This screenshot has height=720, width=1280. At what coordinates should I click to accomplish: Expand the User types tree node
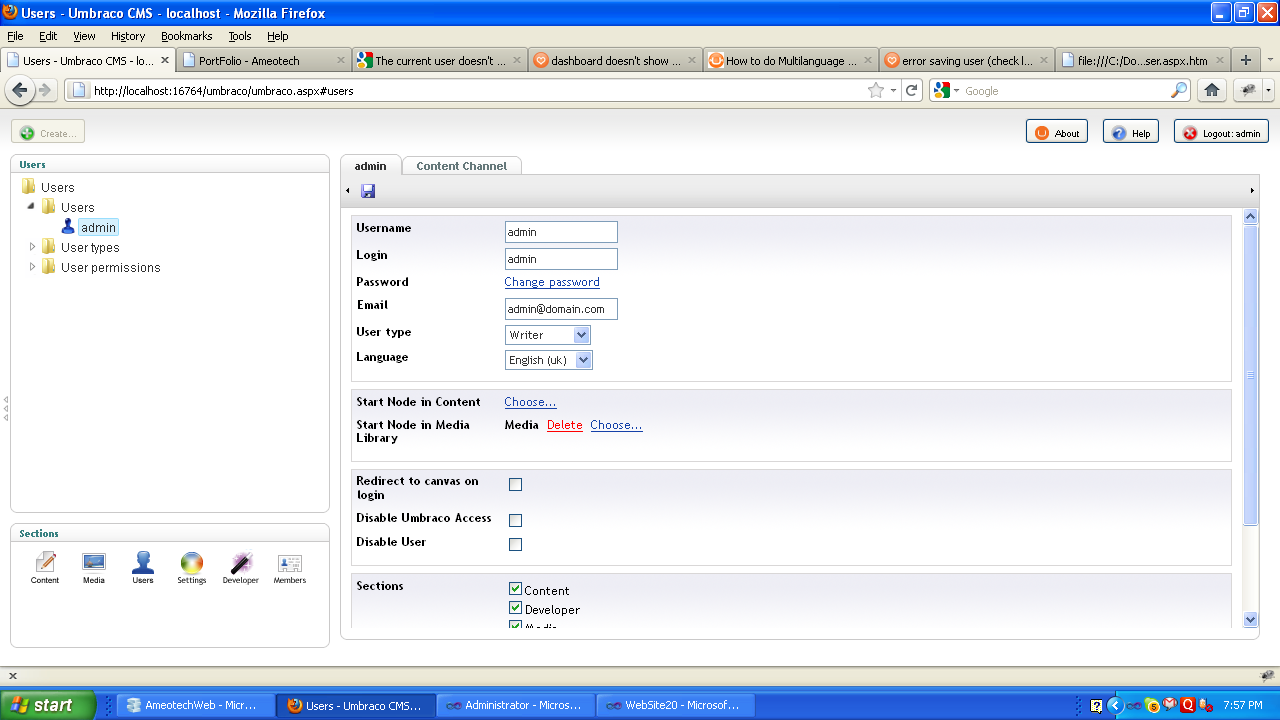click(32, 247)
